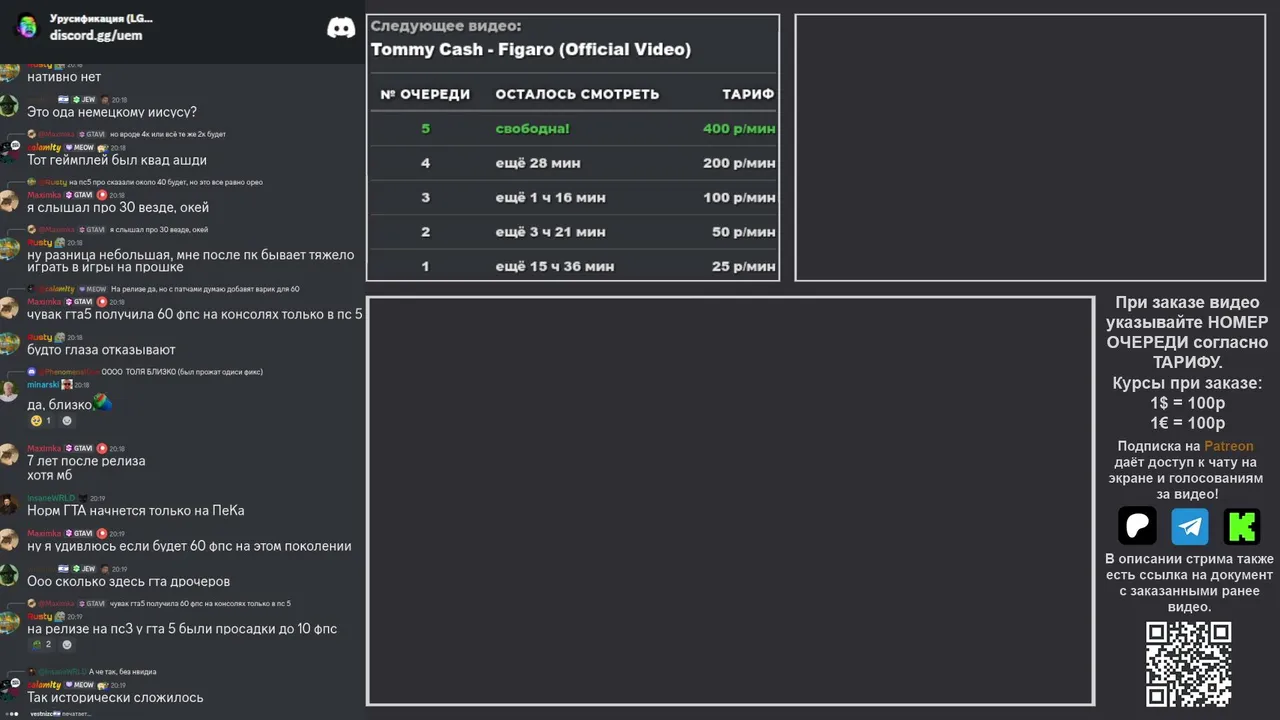Follow the orange Patreon link in the info text

[x=1228, y=446]
